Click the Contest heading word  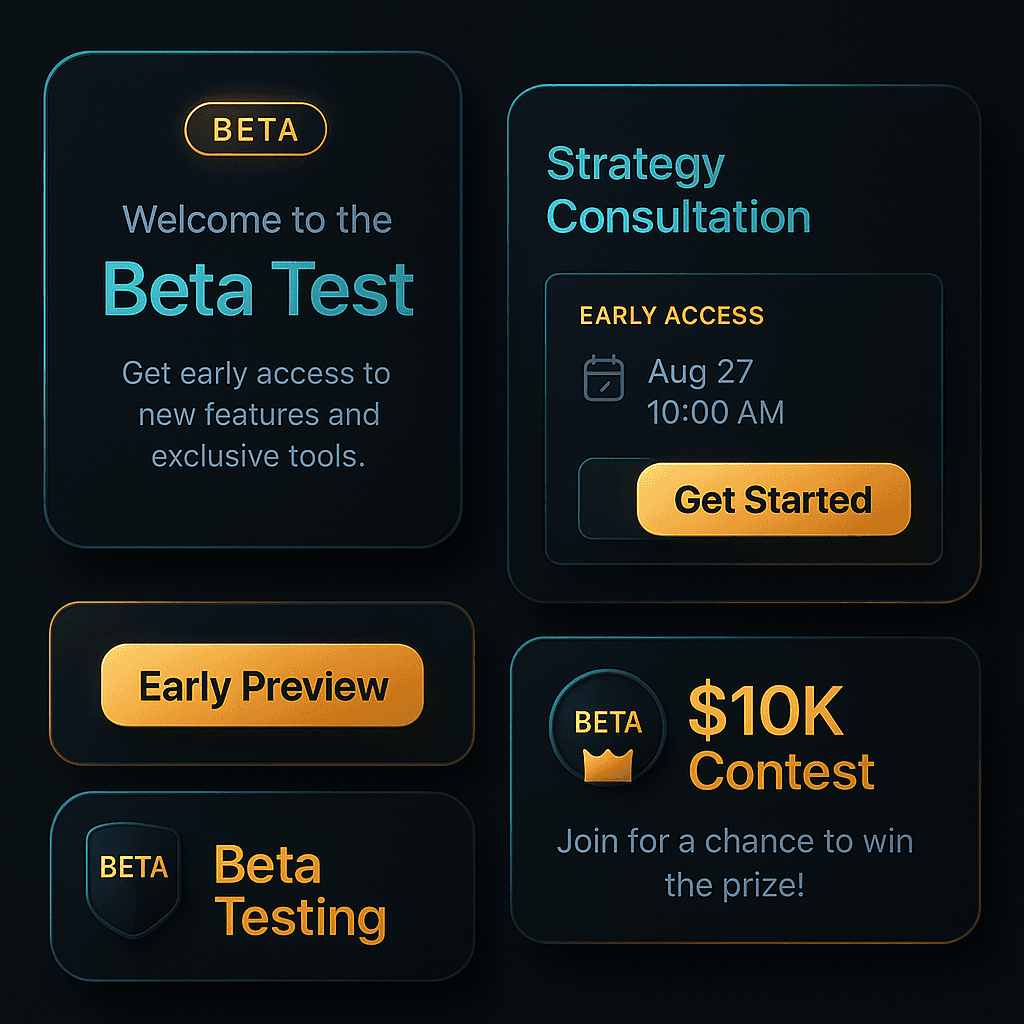click(x=782, y=771)
